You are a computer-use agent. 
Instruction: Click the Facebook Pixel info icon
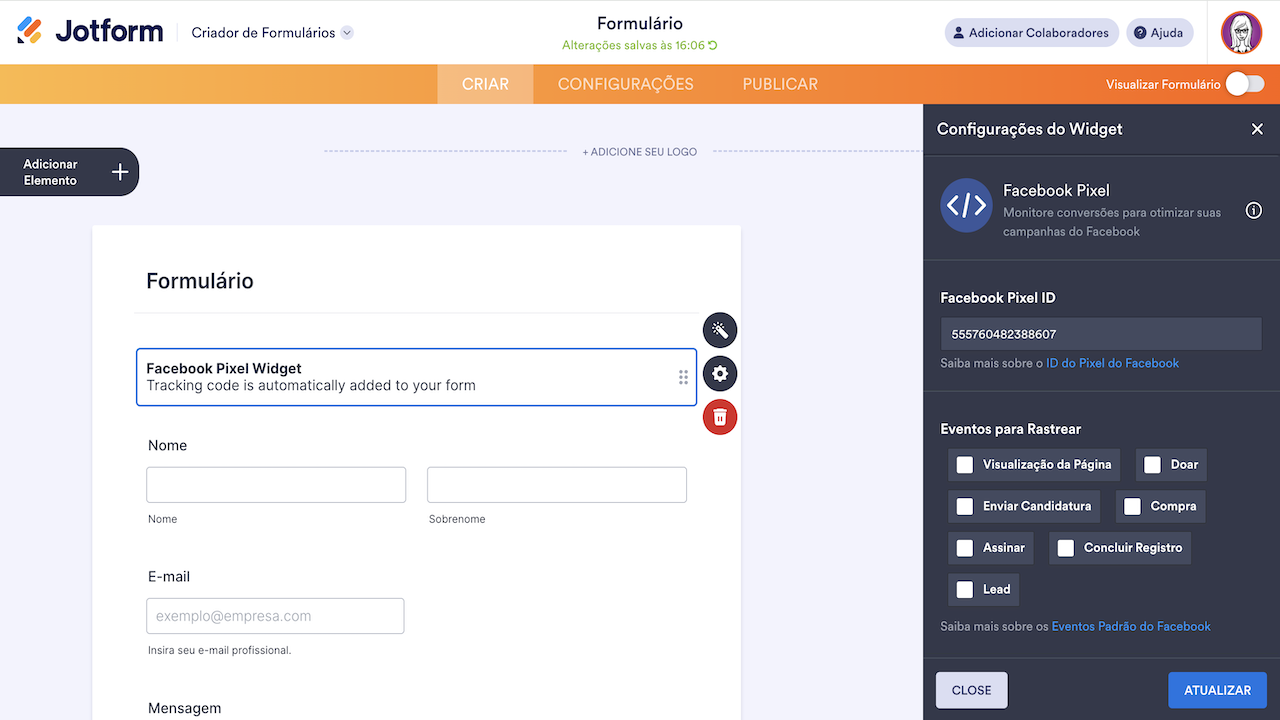pyautogui.click(x=1253, y=211)
